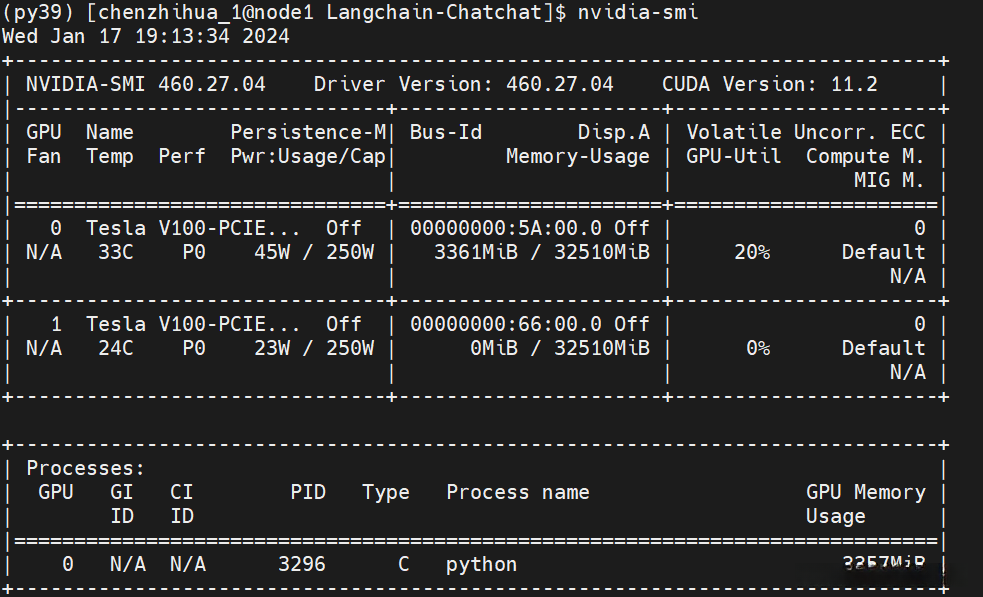
Task: Click the 24C temperature reading
Action: pyautogui.click(x=116, y=348)
